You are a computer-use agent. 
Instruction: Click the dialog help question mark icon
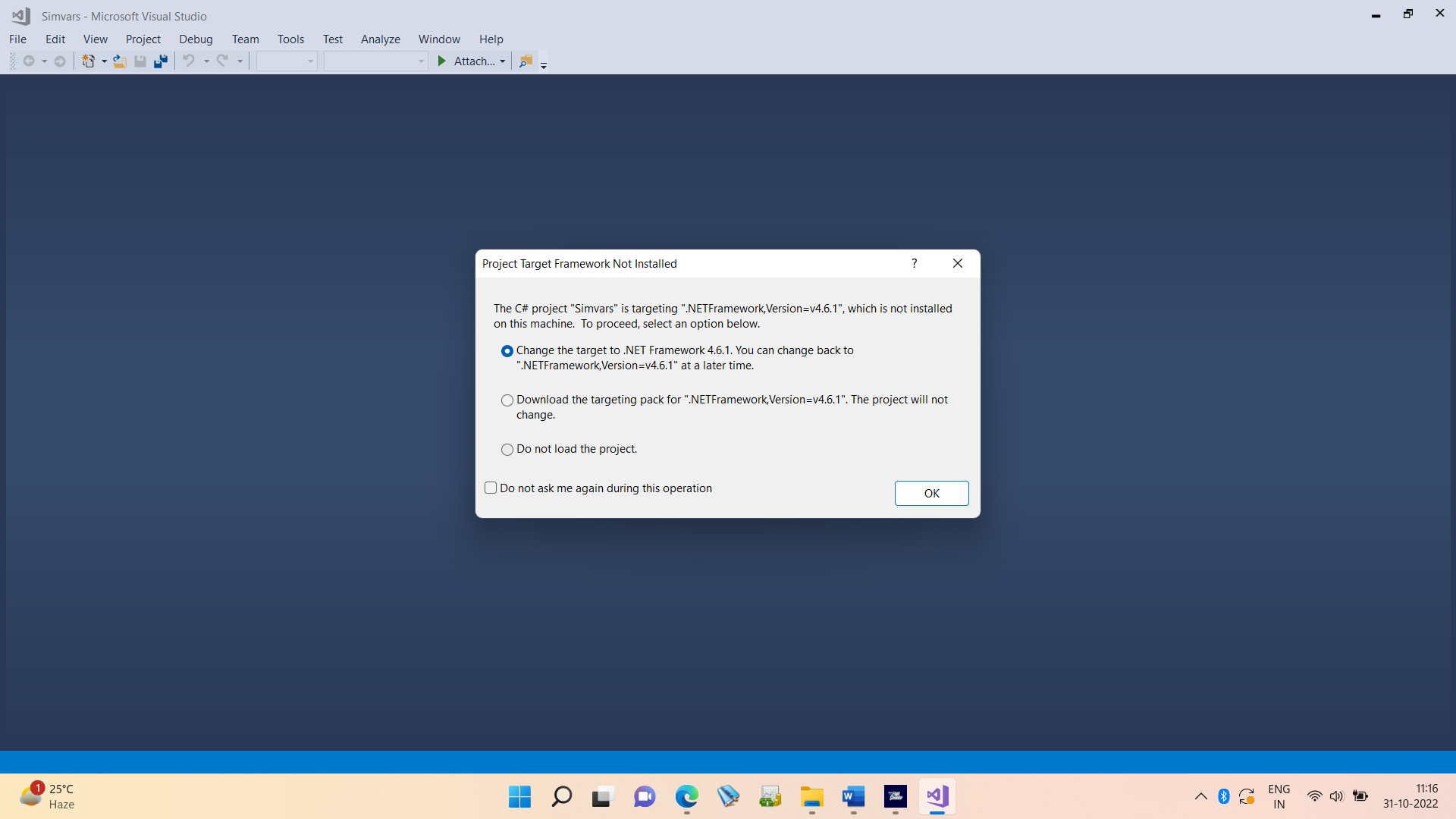tap(914, 263)
